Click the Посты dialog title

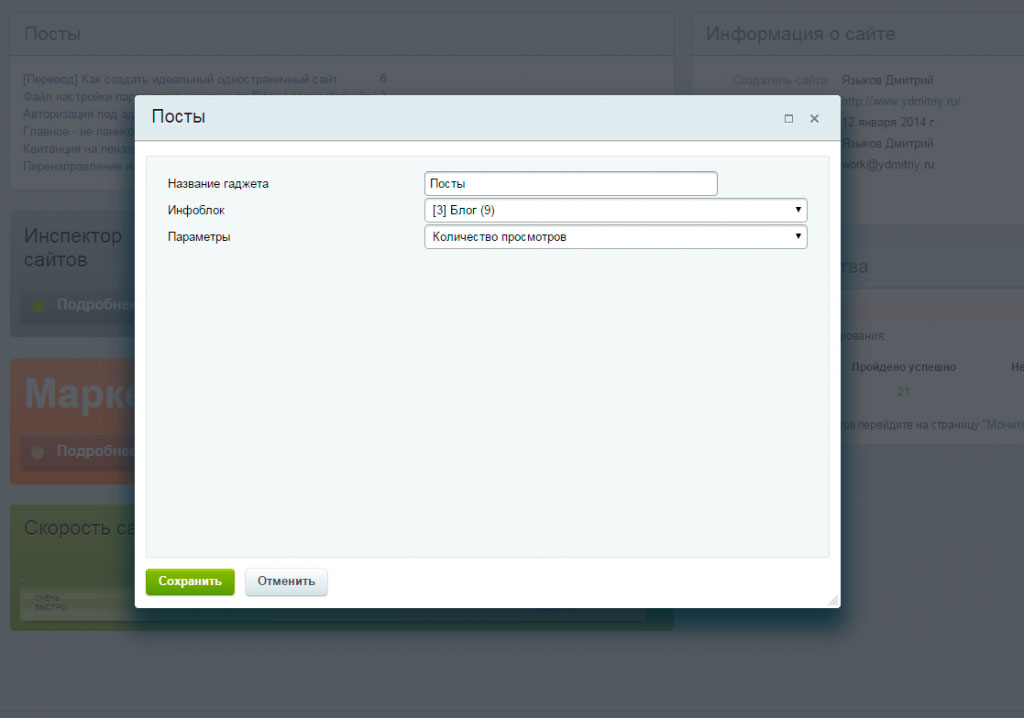(178, 116)
